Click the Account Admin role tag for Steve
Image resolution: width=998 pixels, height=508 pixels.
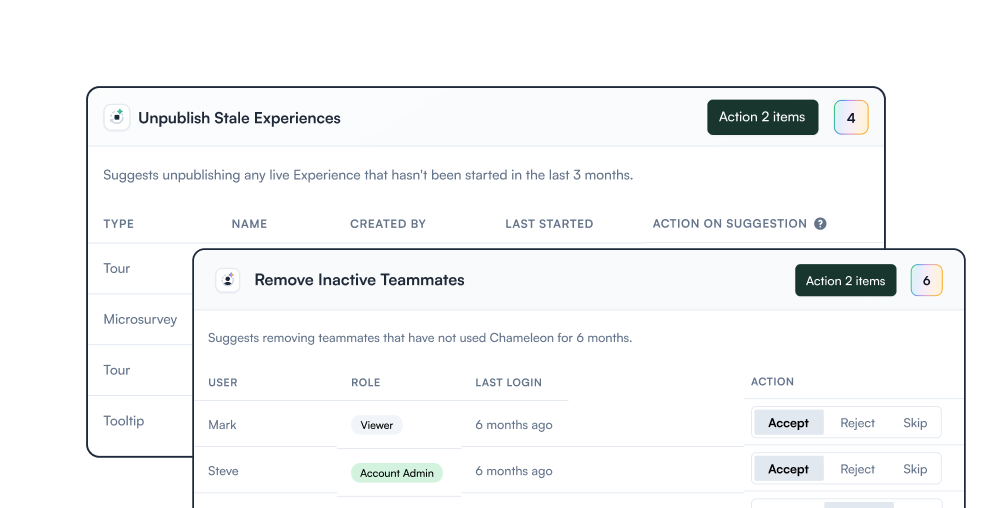pyautogui.click(x=396, y=473)
